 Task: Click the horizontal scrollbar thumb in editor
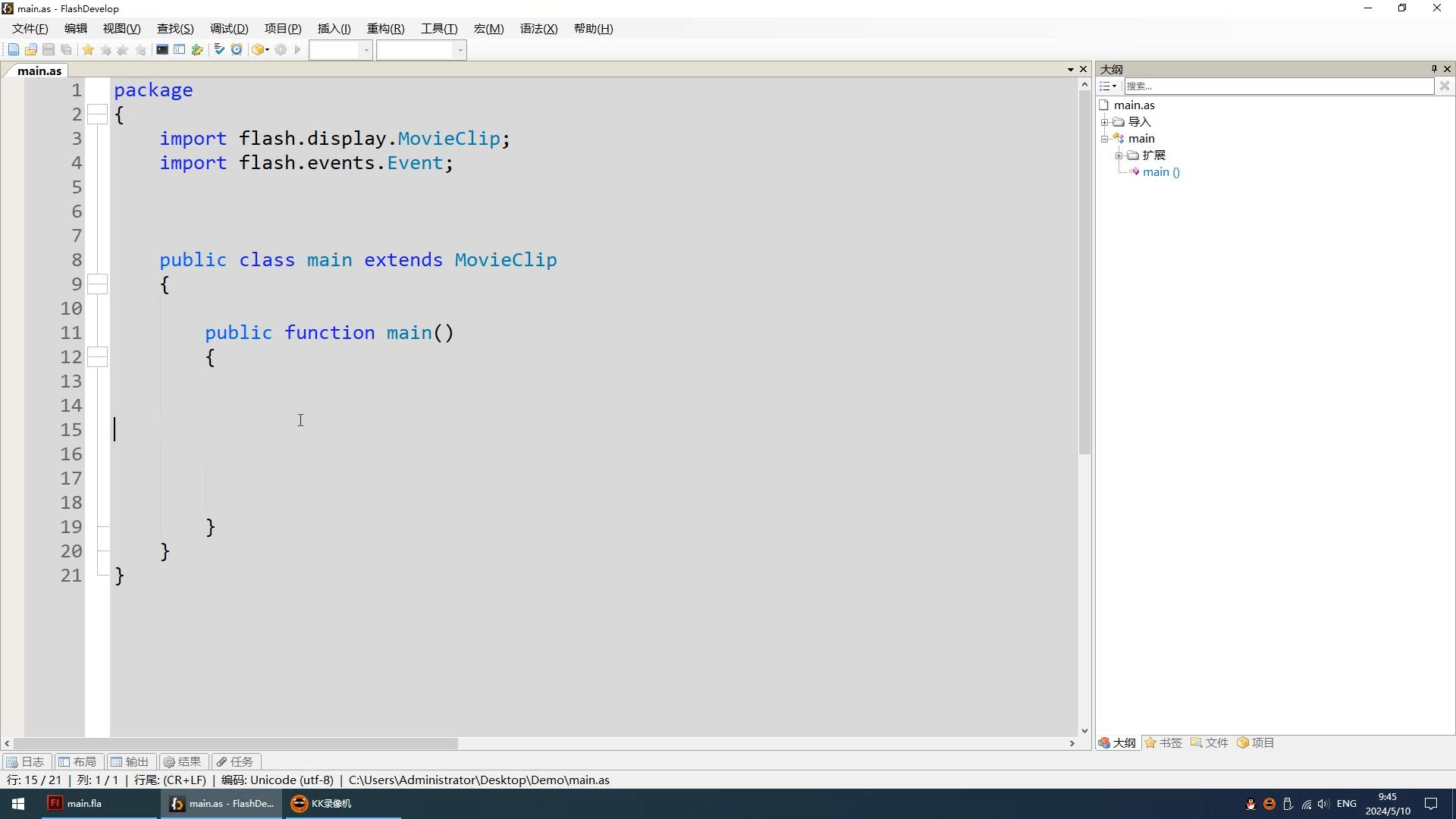pyautogui.click(x=236, y=744)
